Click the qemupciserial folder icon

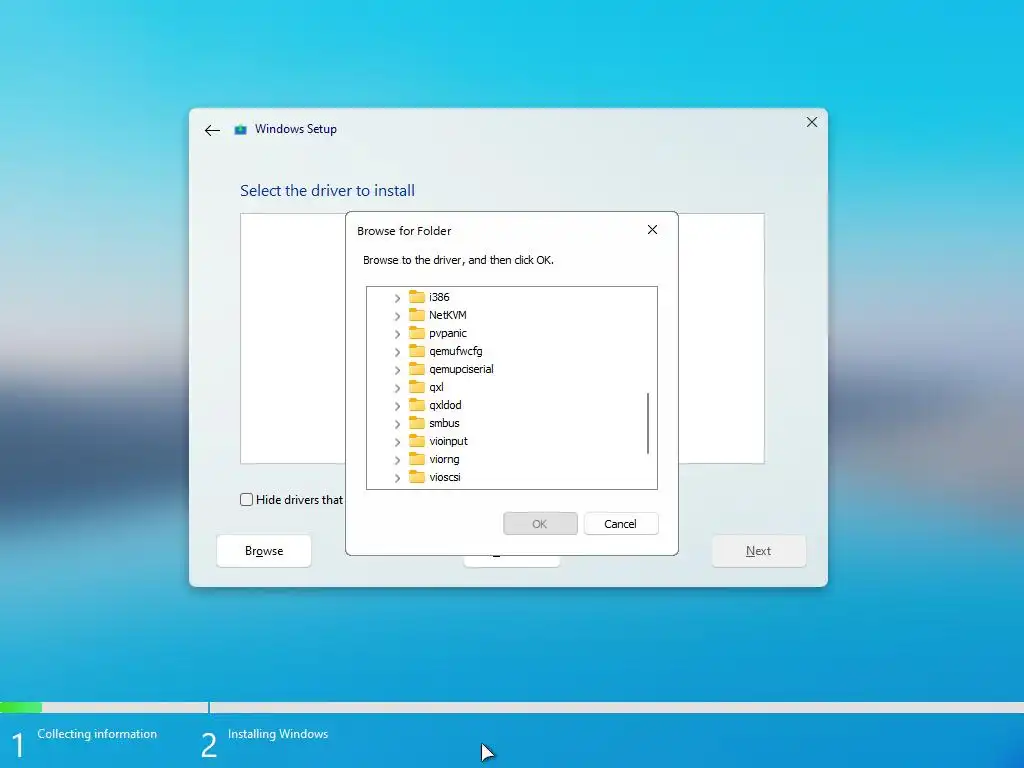[417, 369]
